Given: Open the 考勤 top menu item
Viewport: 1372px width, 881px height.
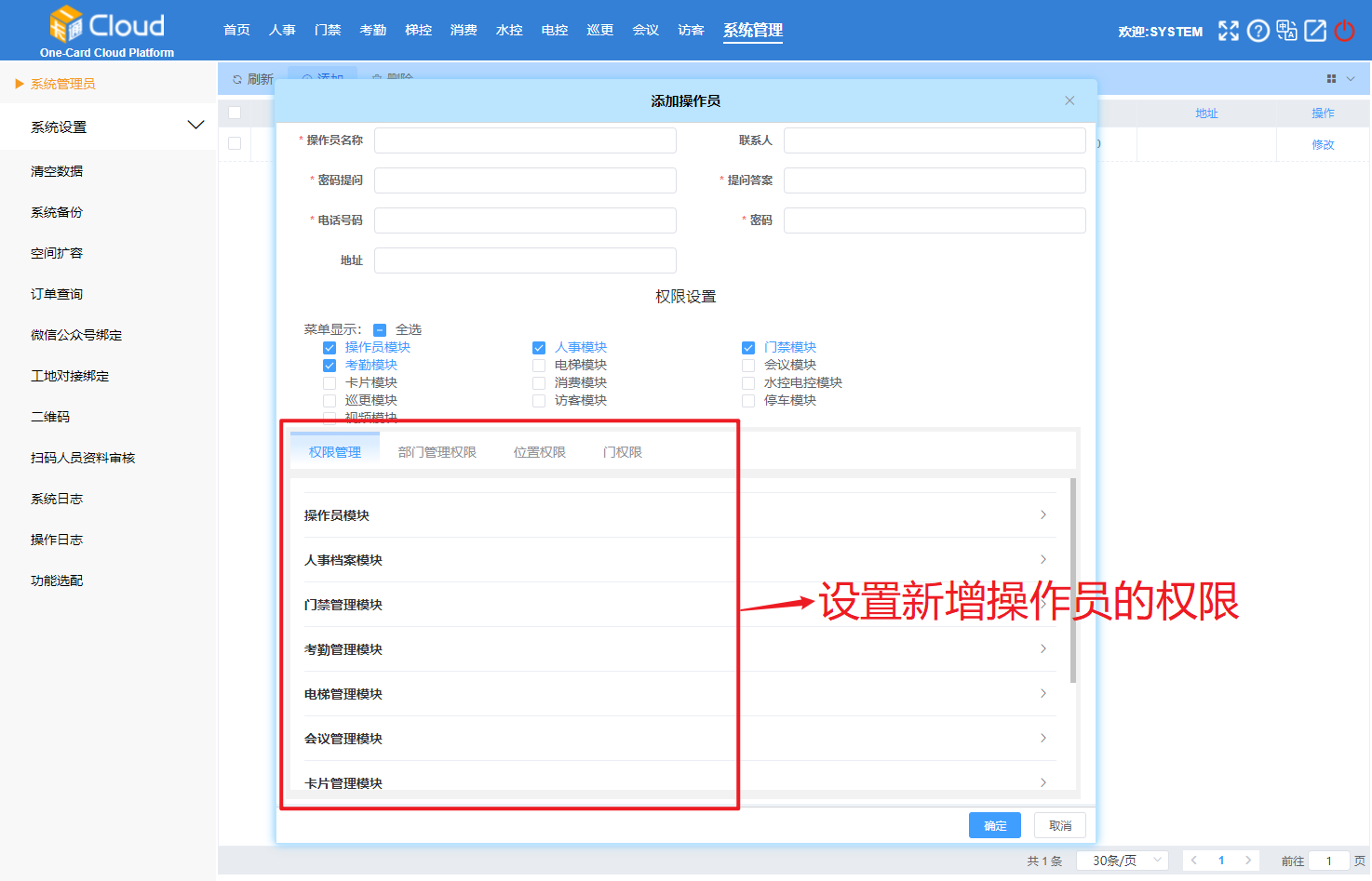Looking at the screenshot, I should [x=372, y=30].
